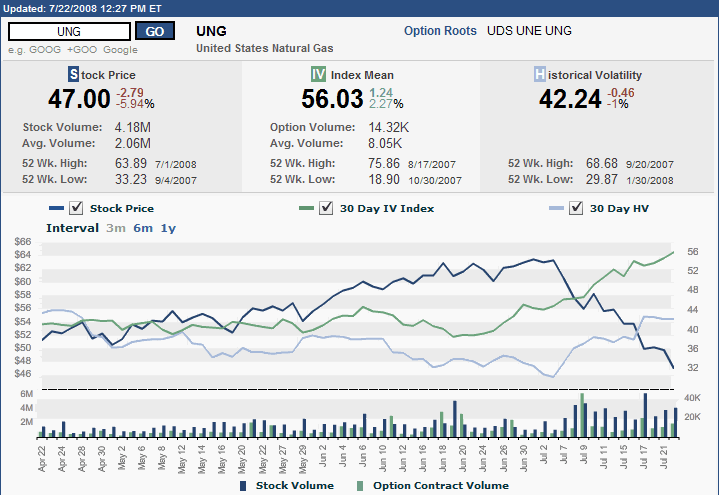The height and width of the screenshot is (495, 719).
Task: Click the IV 52 week low 18.90
Action: coord(384,179)
